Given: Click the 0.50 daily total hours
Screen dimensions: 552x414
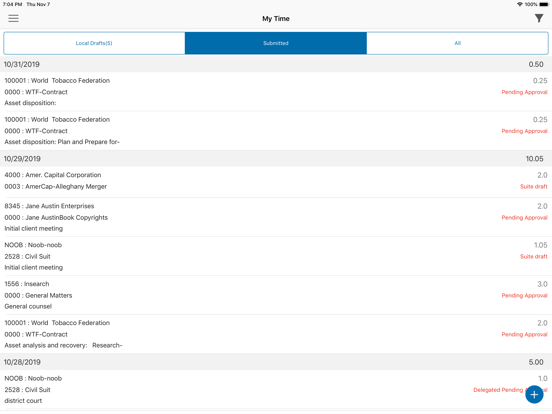Looking at the screenshot, I should tap(536, 64).
